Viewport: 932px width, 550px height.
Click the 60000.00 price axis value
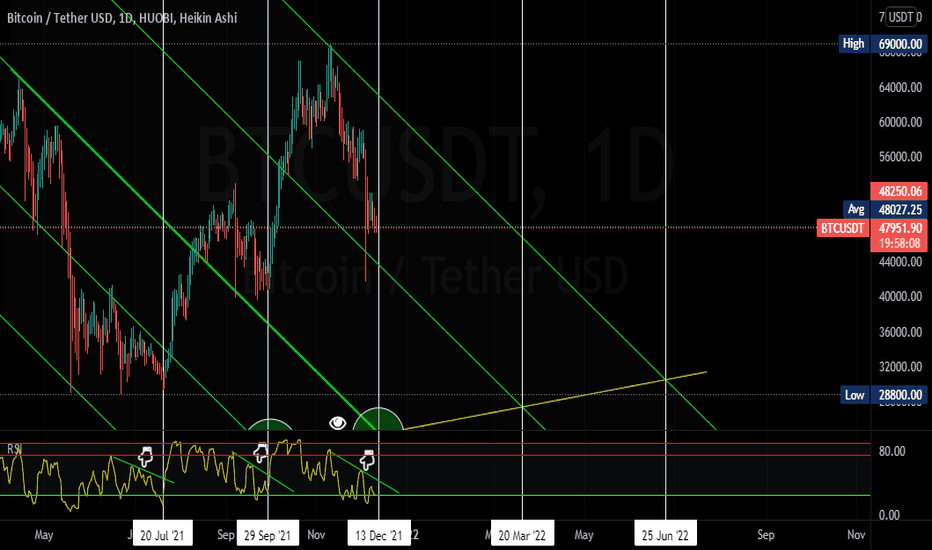pyautogui.click(x=900, y=122)
